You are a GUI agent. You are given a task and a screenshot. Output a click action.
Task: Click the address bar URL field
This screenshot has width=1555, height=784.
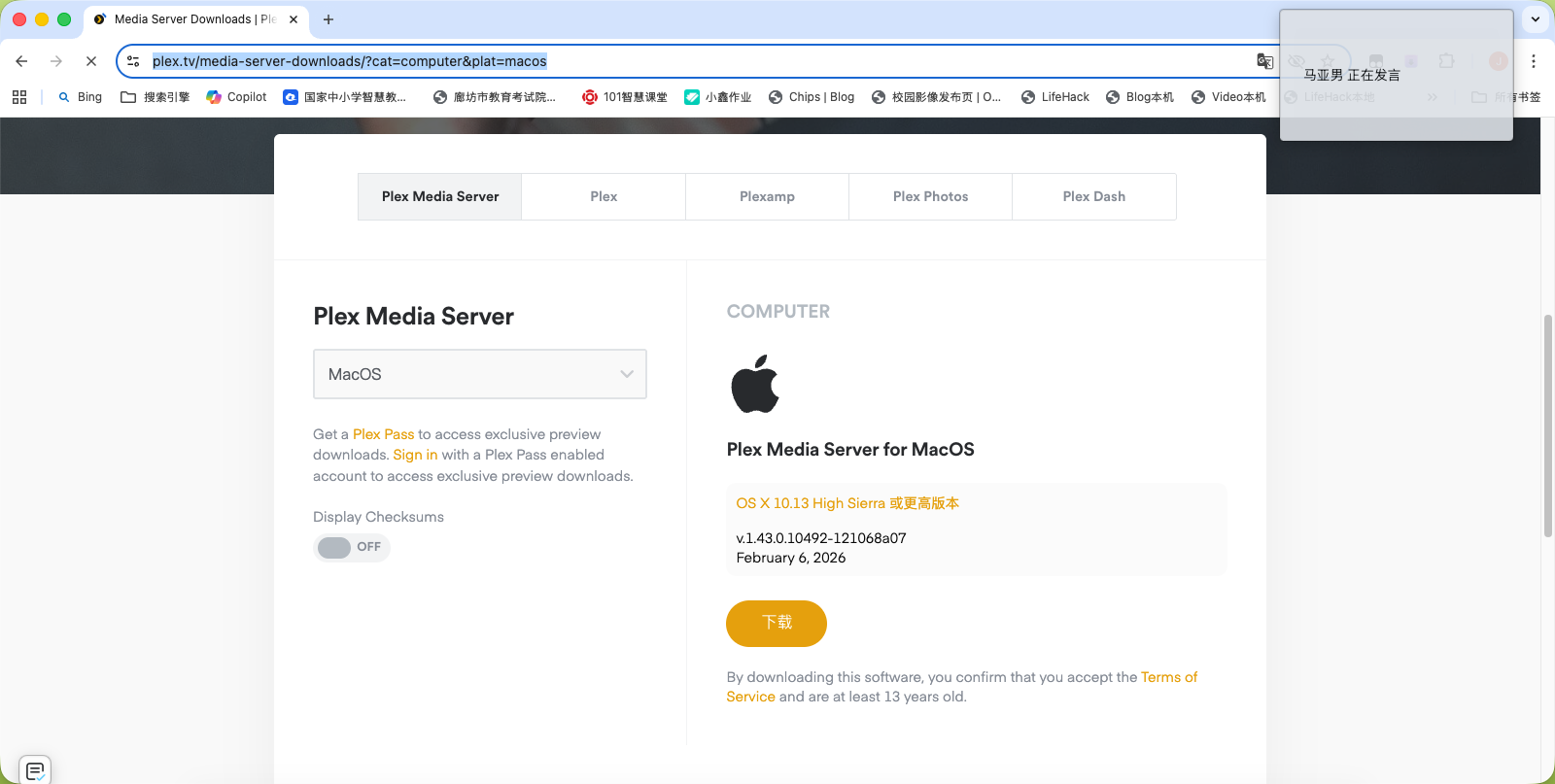pos(680,61)
